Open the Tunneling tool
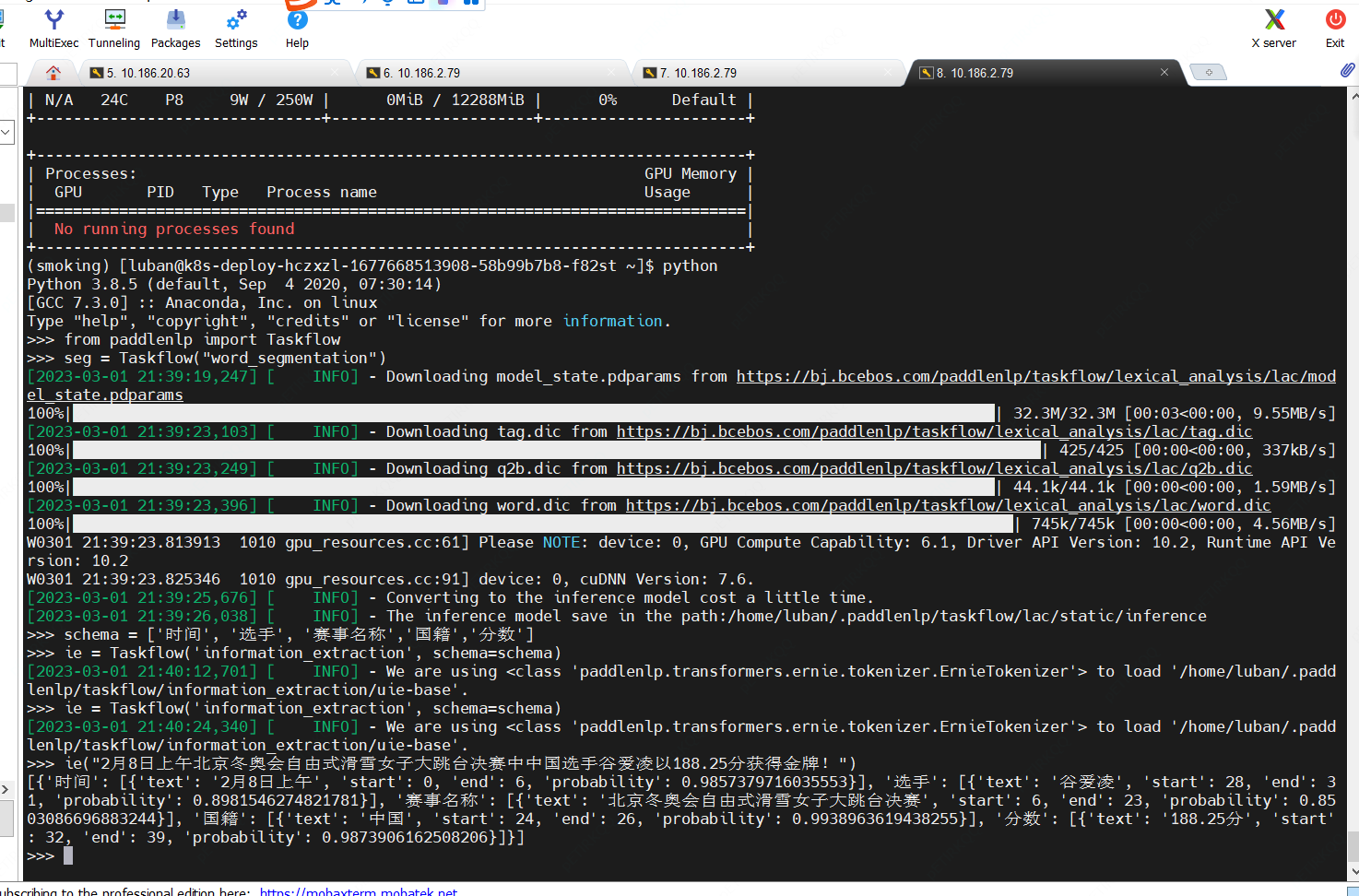The height and width of the screenshot is (896, 1359). [x=113, y=29]
